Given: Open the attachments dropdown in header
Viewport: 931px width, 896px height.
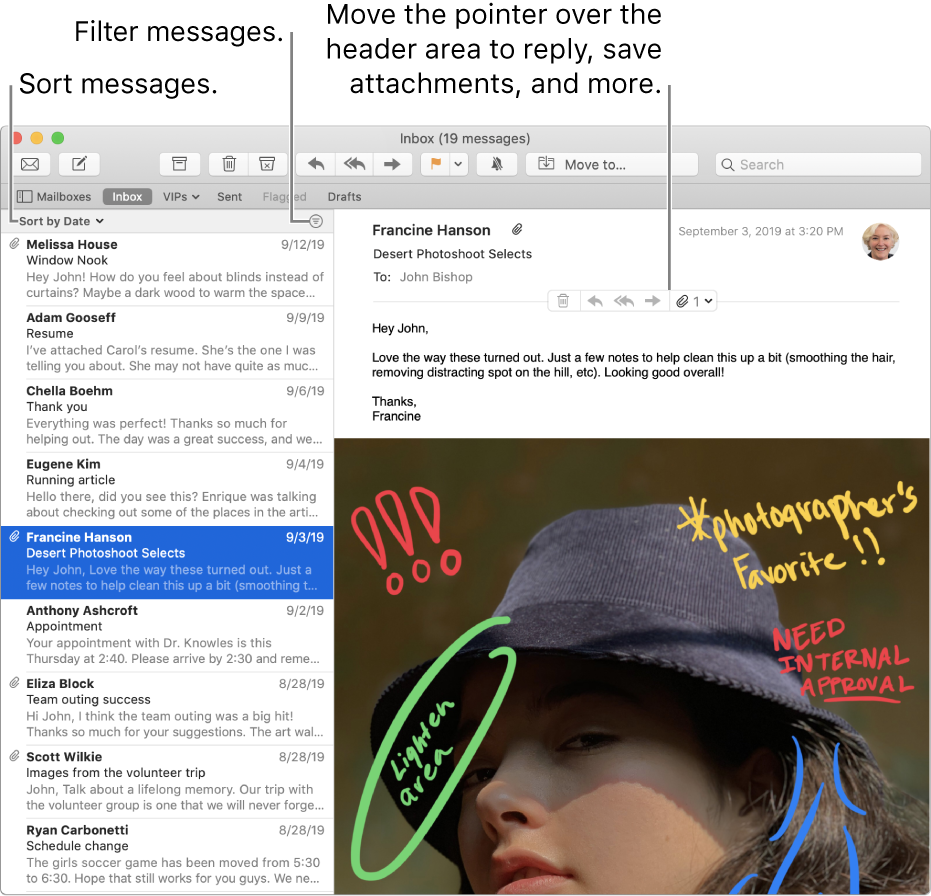Looking at the screenshot, I should (694, 301).
